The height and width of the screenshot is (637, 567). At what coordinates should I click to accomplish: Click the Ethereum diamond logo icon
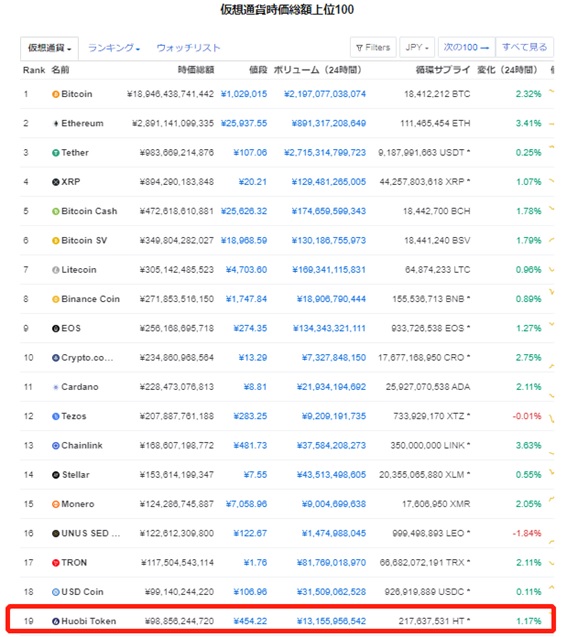coord(56,124)
